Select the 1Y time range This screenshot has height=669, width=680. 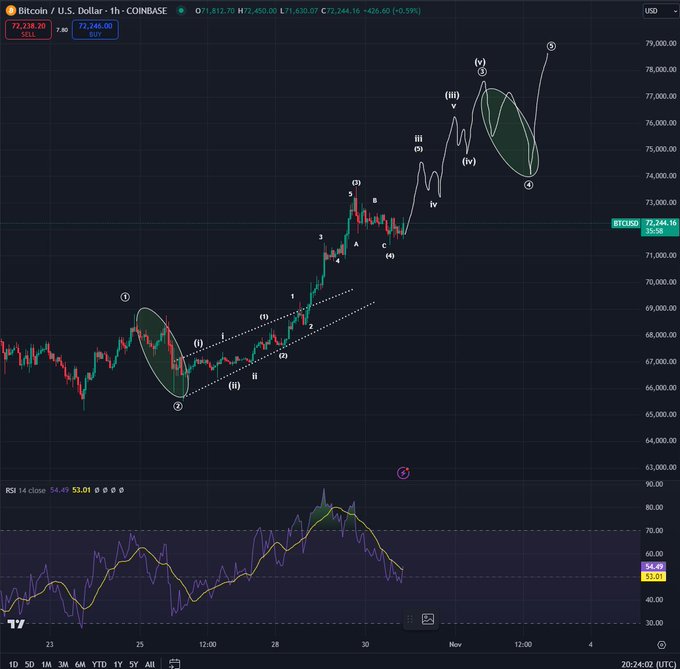coord(118,664)
